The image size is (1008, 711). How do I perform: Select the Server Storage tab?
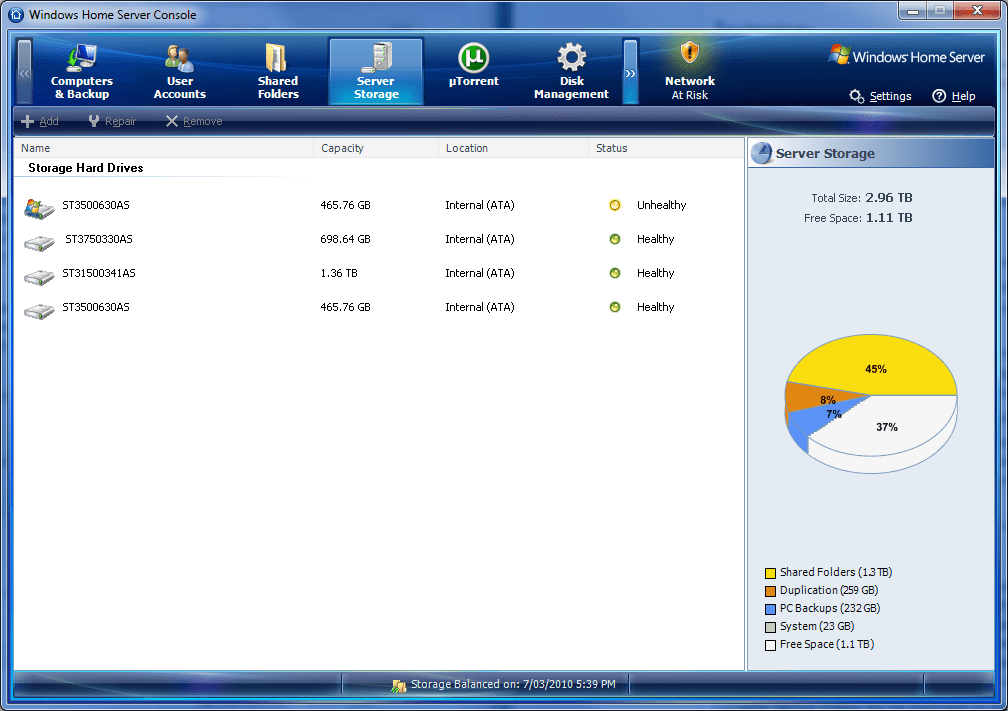pos(376,71)
